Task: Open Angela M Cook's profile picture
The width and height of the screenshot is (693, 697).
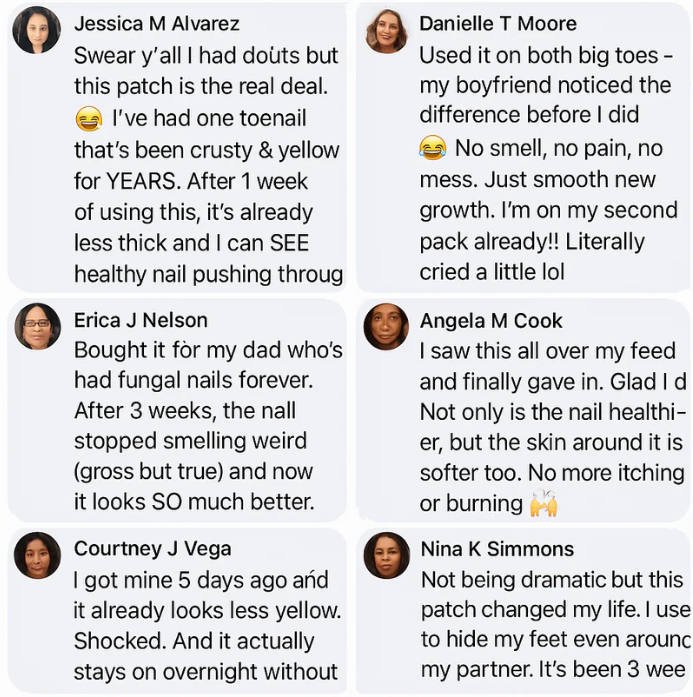Action: [385, 326]
